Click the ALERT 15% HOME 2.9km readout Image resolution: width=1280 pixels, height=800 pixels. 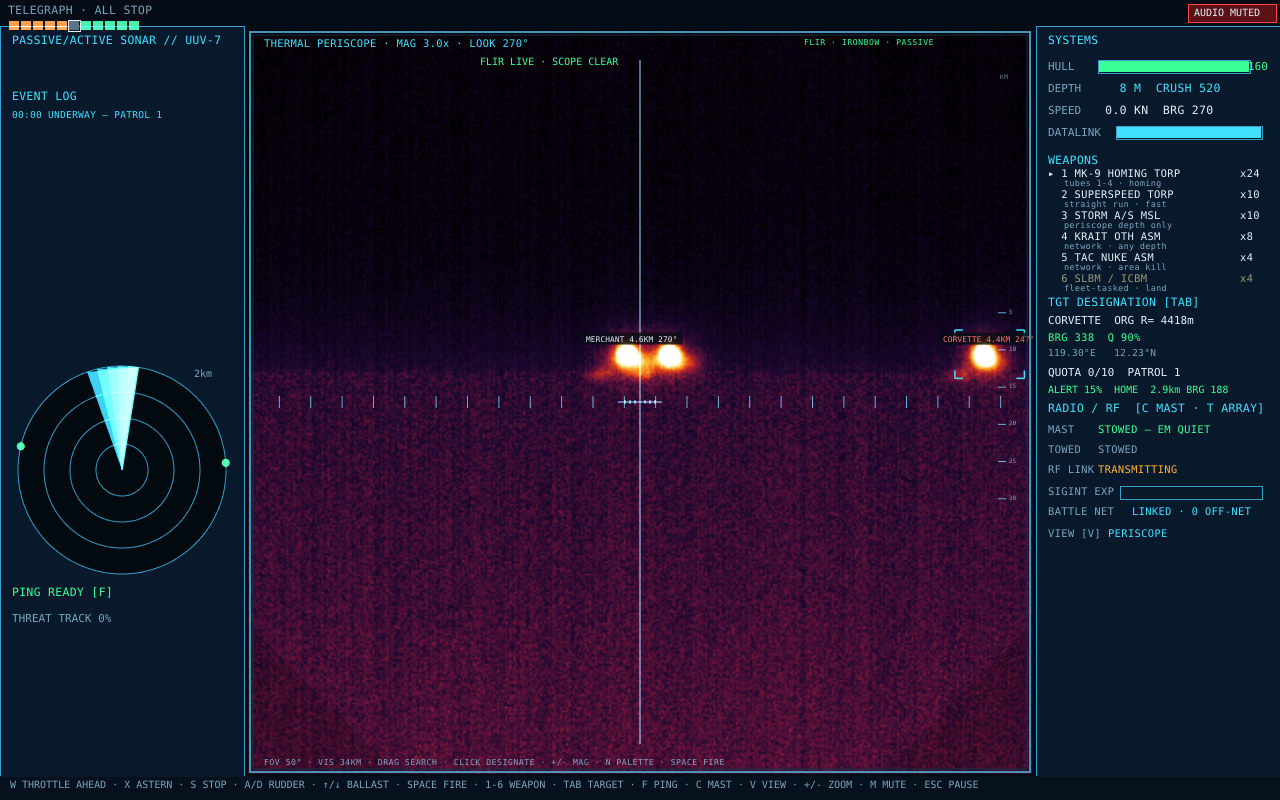[1138, 390]
